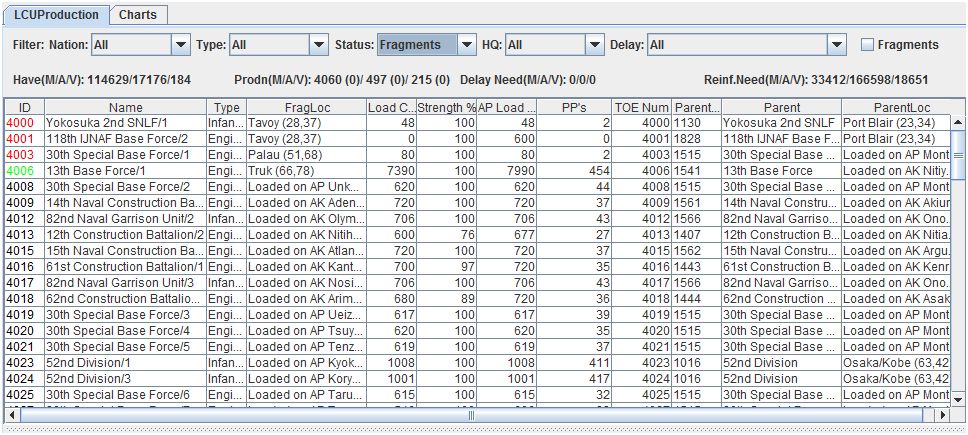This screenshot has height=435, width=968.
Task: Click Loaded on AK Kant... FragLoc cell
Action: coord(306,267)
